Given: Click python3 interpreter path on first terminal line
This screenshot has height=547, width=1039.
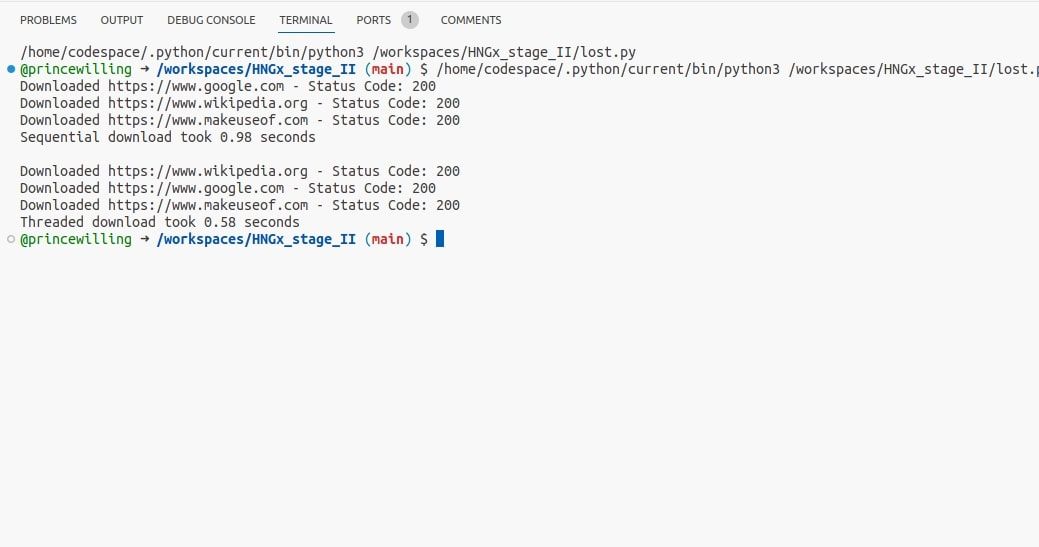Looking at the screenshot, I should point(192,52).
